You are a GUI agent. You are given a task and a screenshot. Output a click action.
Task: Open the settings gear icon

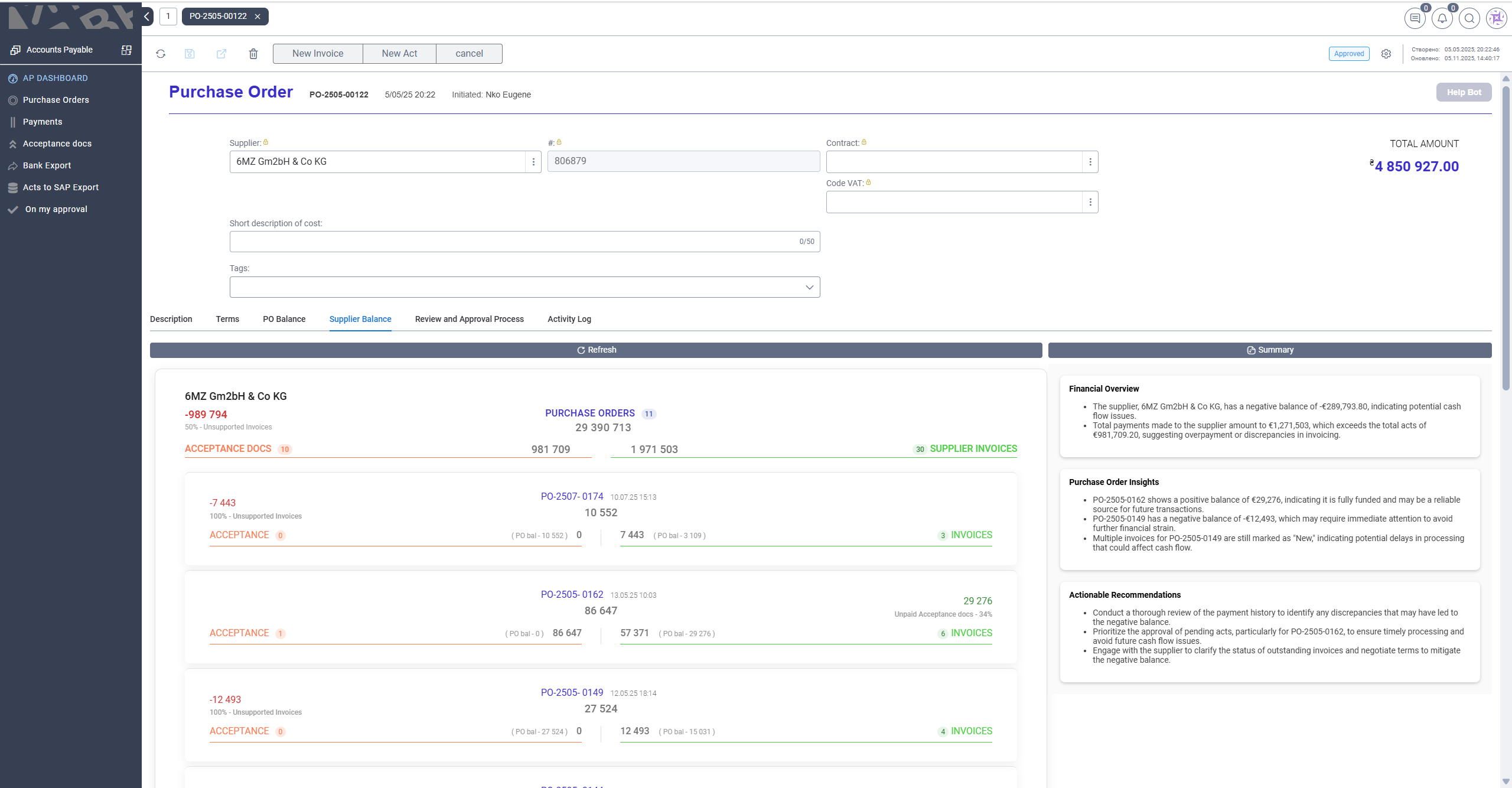point(1386,54)
